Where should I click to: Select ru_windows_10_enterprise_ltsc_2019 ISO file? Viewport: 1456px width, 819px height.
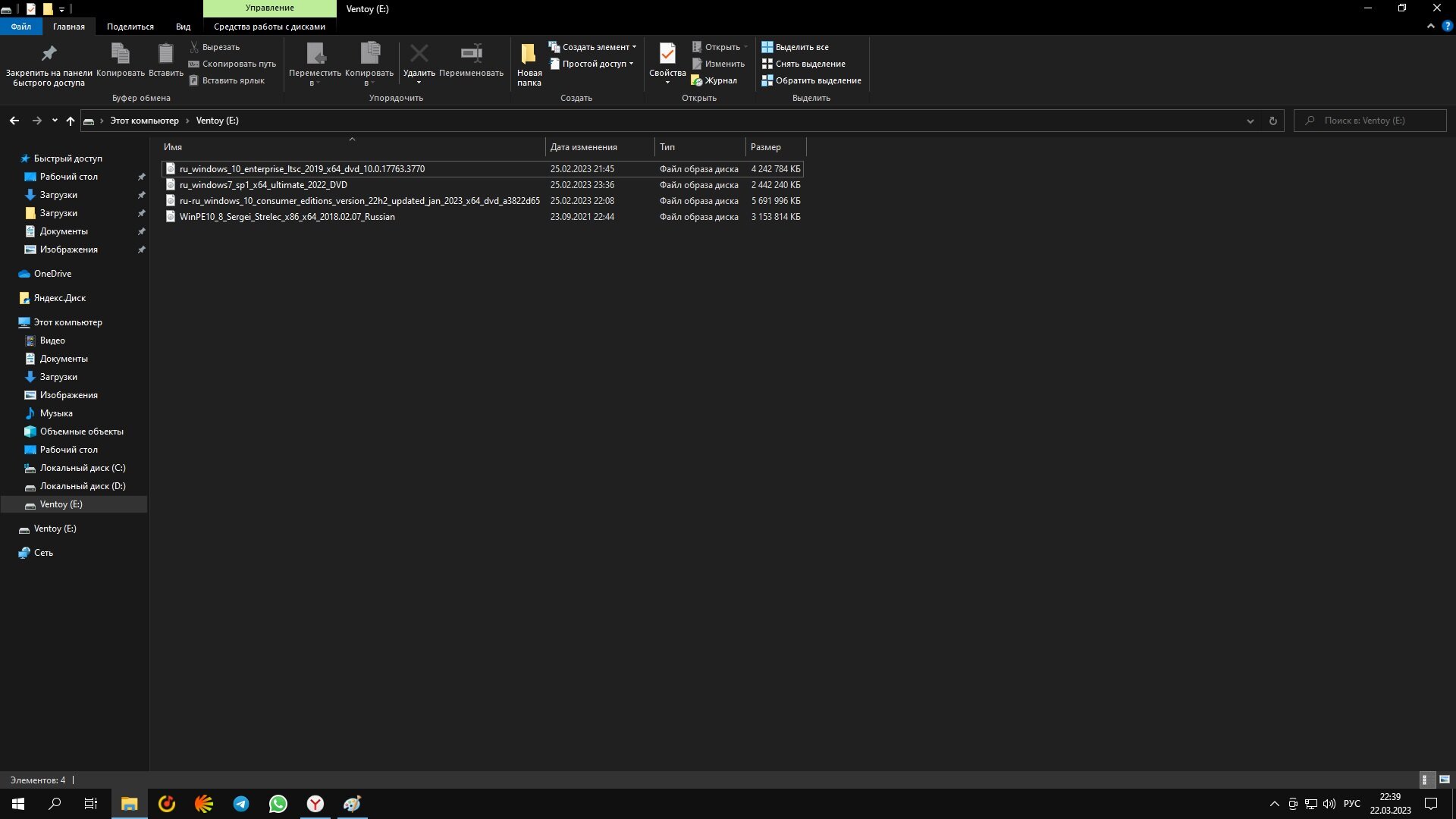point(482,169)
